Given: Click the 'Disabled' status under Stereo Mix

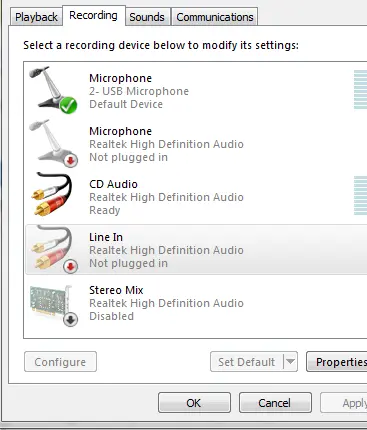Looking at the screenshot, I should click(x=111, y=316).
